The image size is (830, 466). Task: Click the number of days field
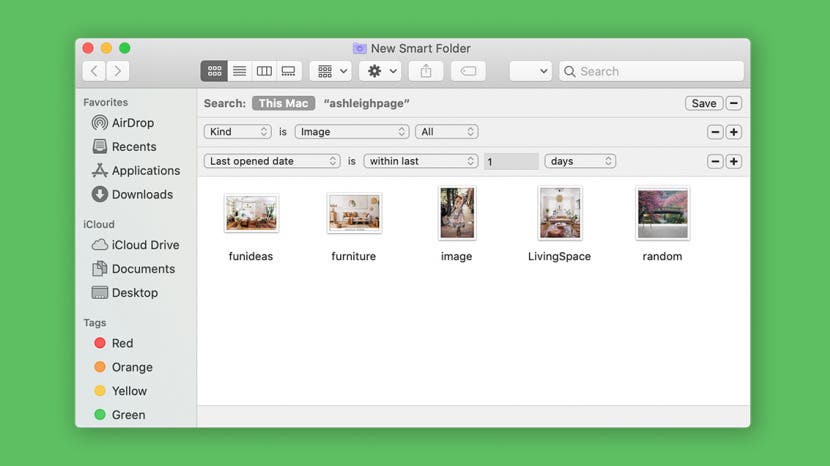pos(511,161)
